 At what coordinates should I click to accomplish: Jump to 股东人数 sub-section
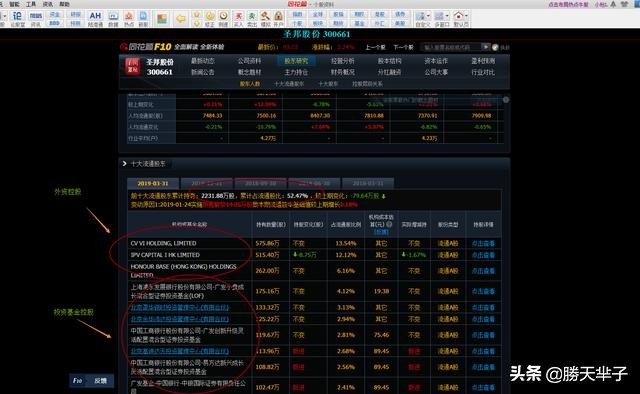pos(250,84)
